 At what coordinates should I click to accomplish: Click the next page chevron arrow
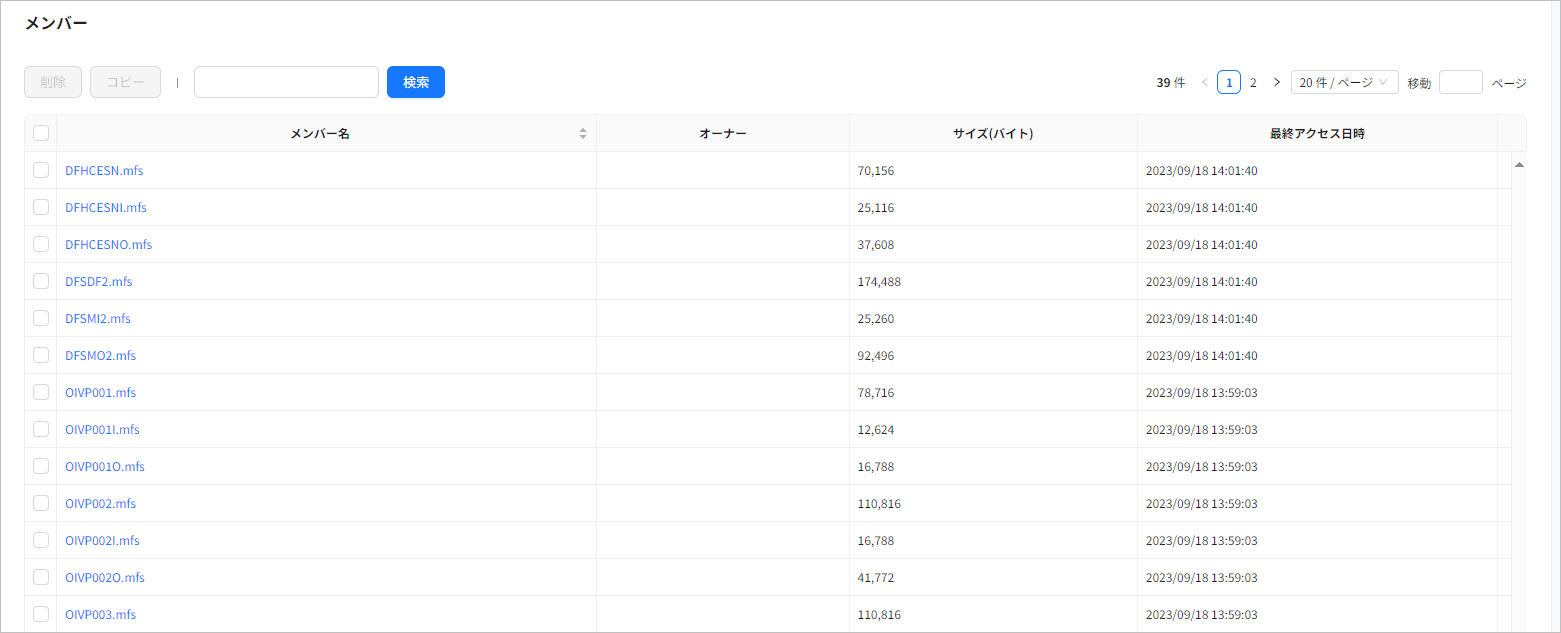[1277, 82]
